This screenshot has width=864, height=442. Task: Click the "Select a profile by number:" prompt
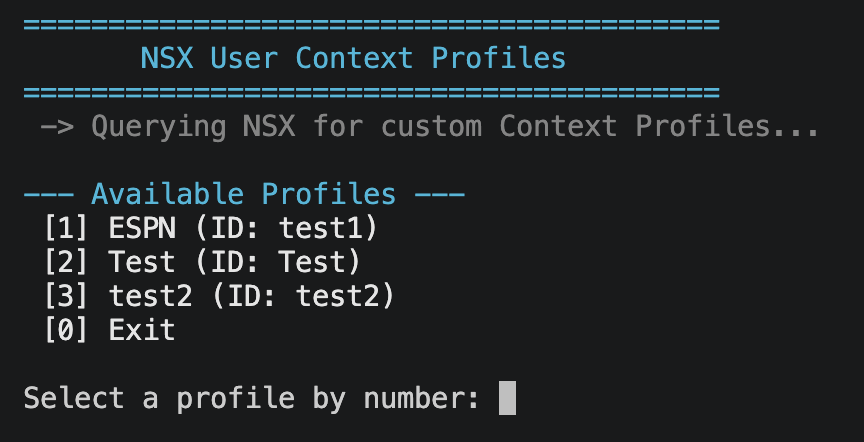click(x=252, y=398)
